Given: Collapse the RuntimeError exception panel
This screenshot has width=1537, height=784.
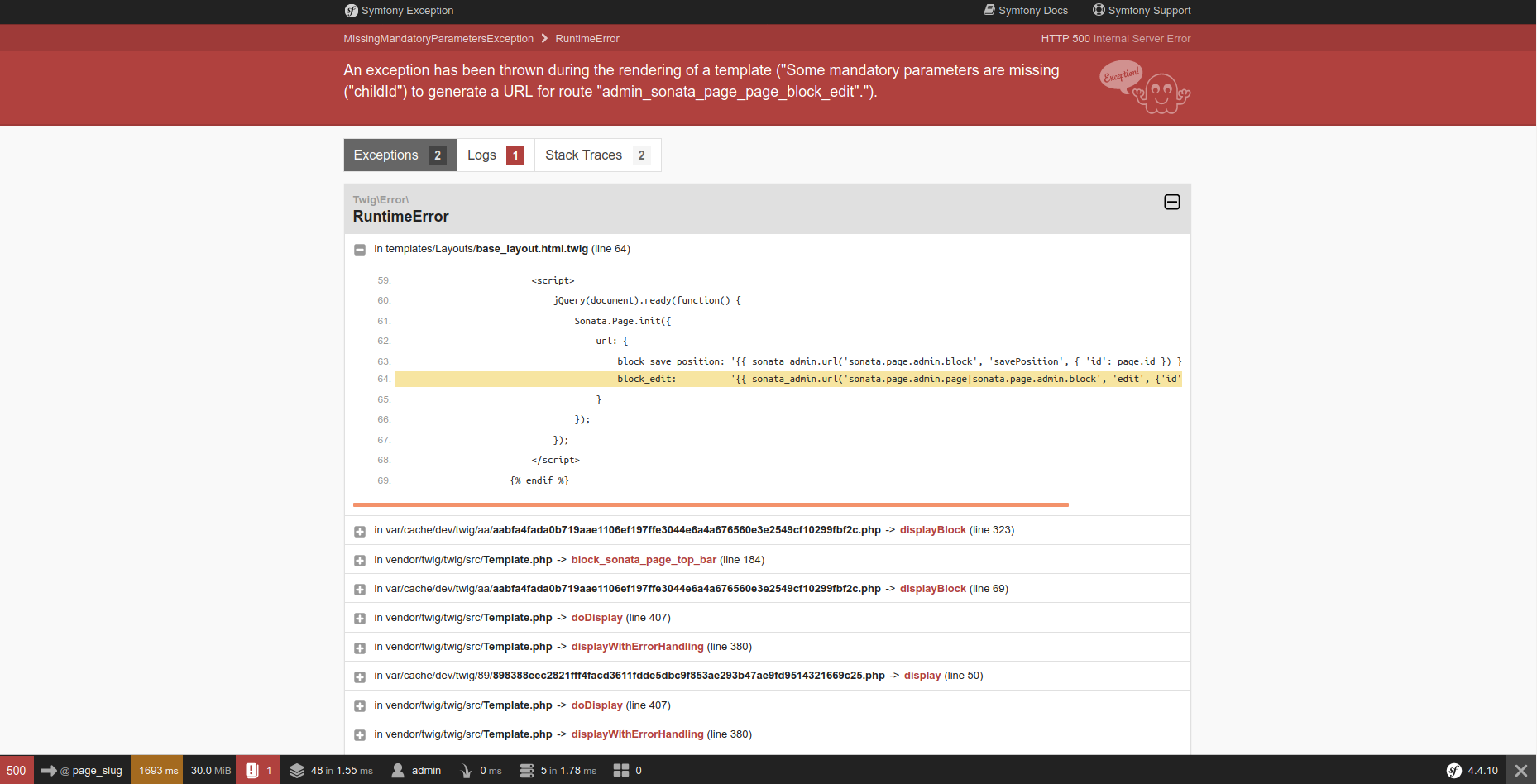Looking at the screenshot, I should coord(1172,202).
